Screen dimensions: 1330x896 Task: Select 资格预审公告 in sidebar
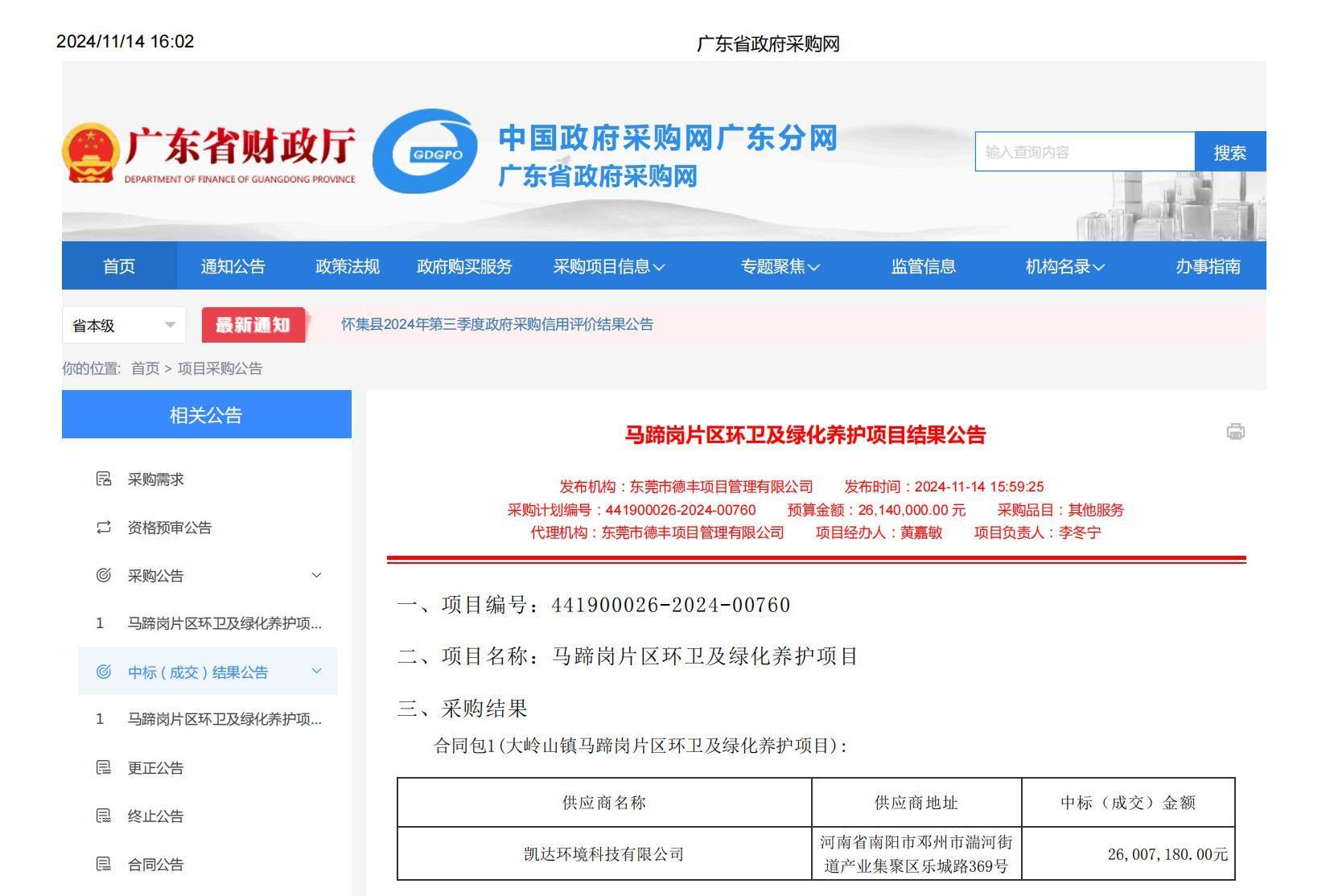pyautogui.click(x=170, y=528)
